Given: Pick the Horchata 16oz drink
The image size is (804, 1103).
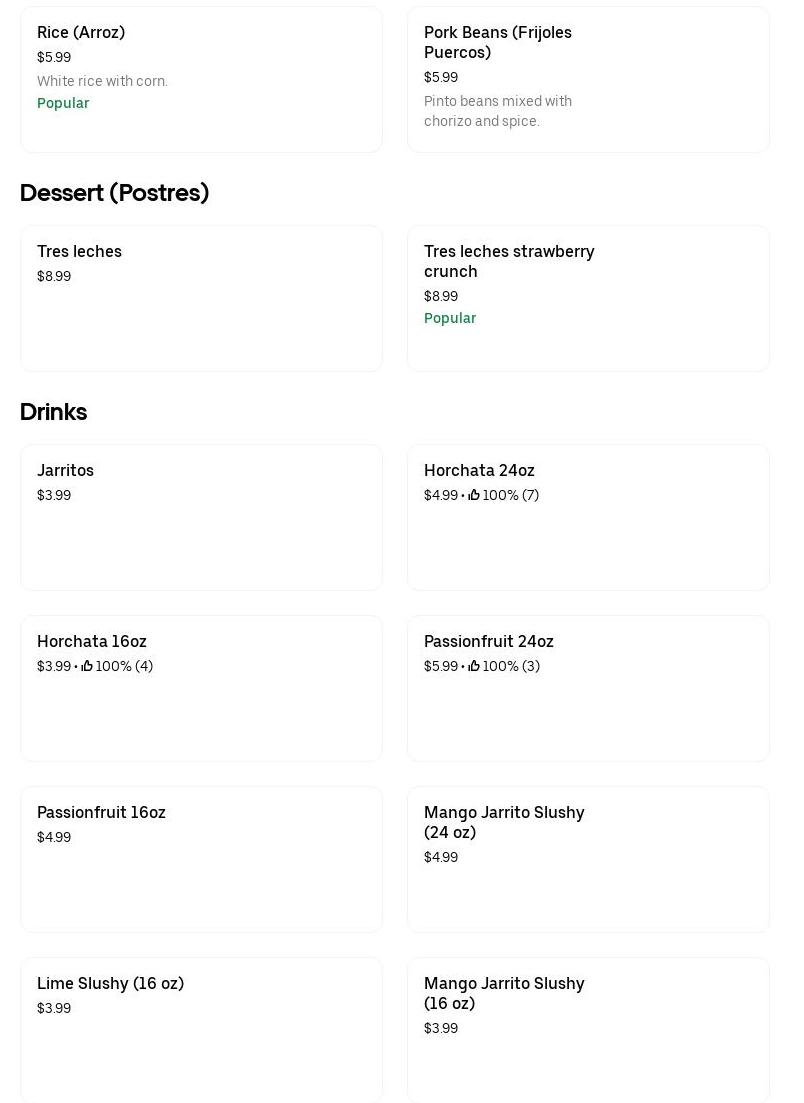Looking at the screenshot, I should tap(201, 700).
